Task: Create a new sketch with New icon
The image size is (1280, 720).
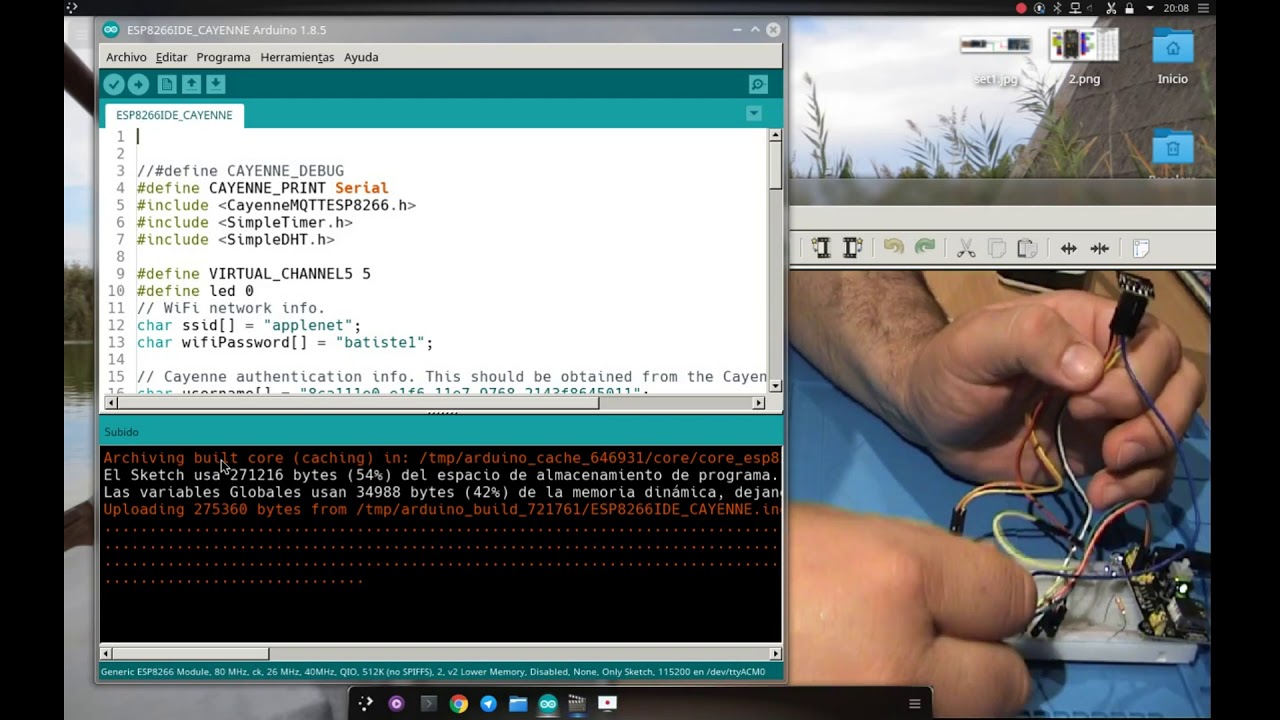Action: 167,85
